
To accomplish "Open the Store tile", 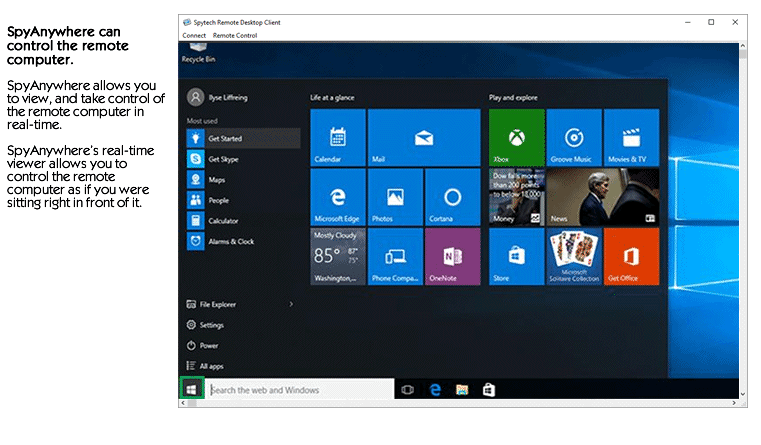I will coord(516,257).
